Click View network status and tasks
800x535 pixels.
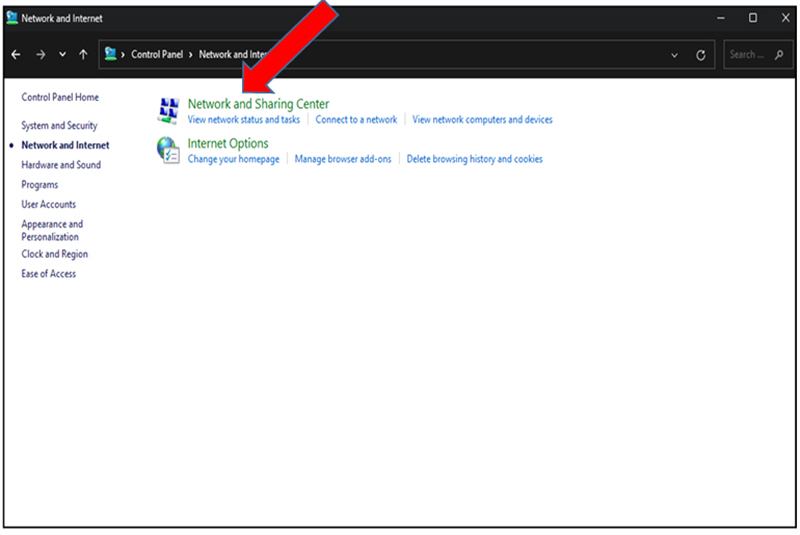coord(244,119)
